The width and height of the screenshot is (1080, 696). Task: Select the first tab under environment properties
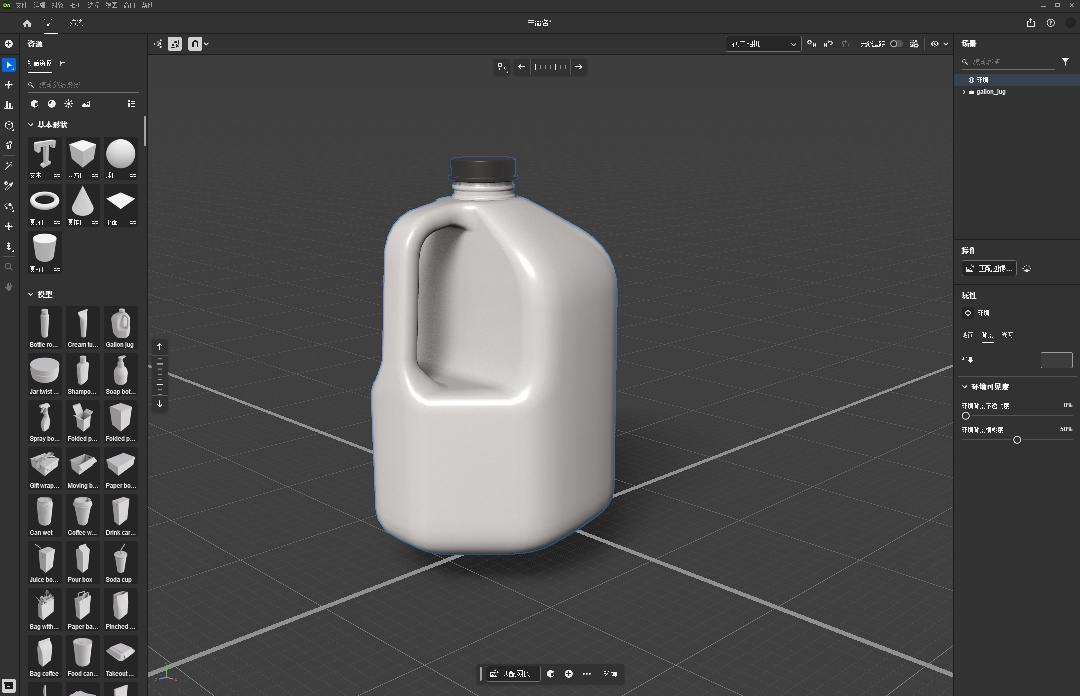pos(968,335)
